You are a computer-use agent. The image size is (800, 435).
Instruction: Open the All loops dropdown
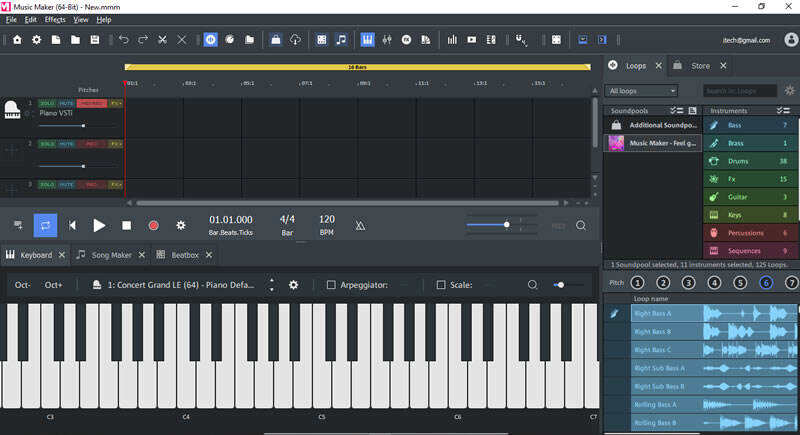[641, 91]
